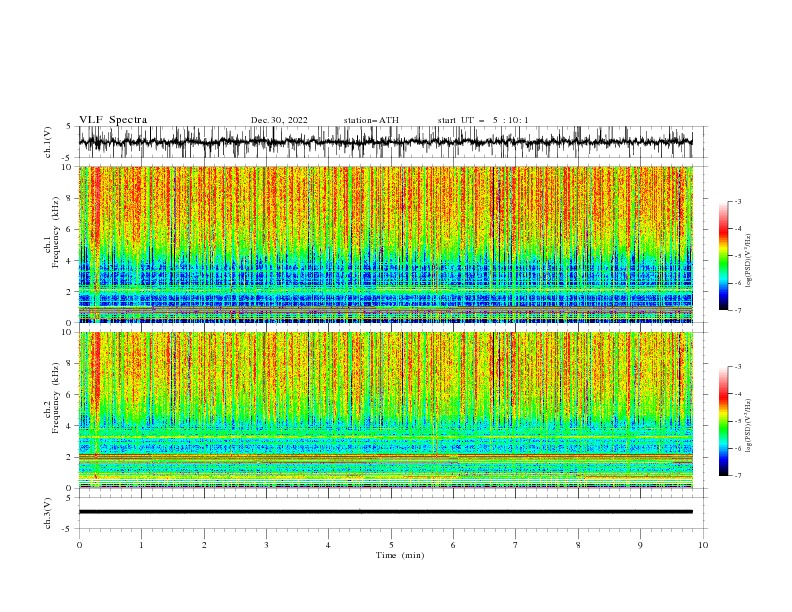
Task: Click the ch.1 spectrogram color scale bar
Action: [x=724, y=256]
